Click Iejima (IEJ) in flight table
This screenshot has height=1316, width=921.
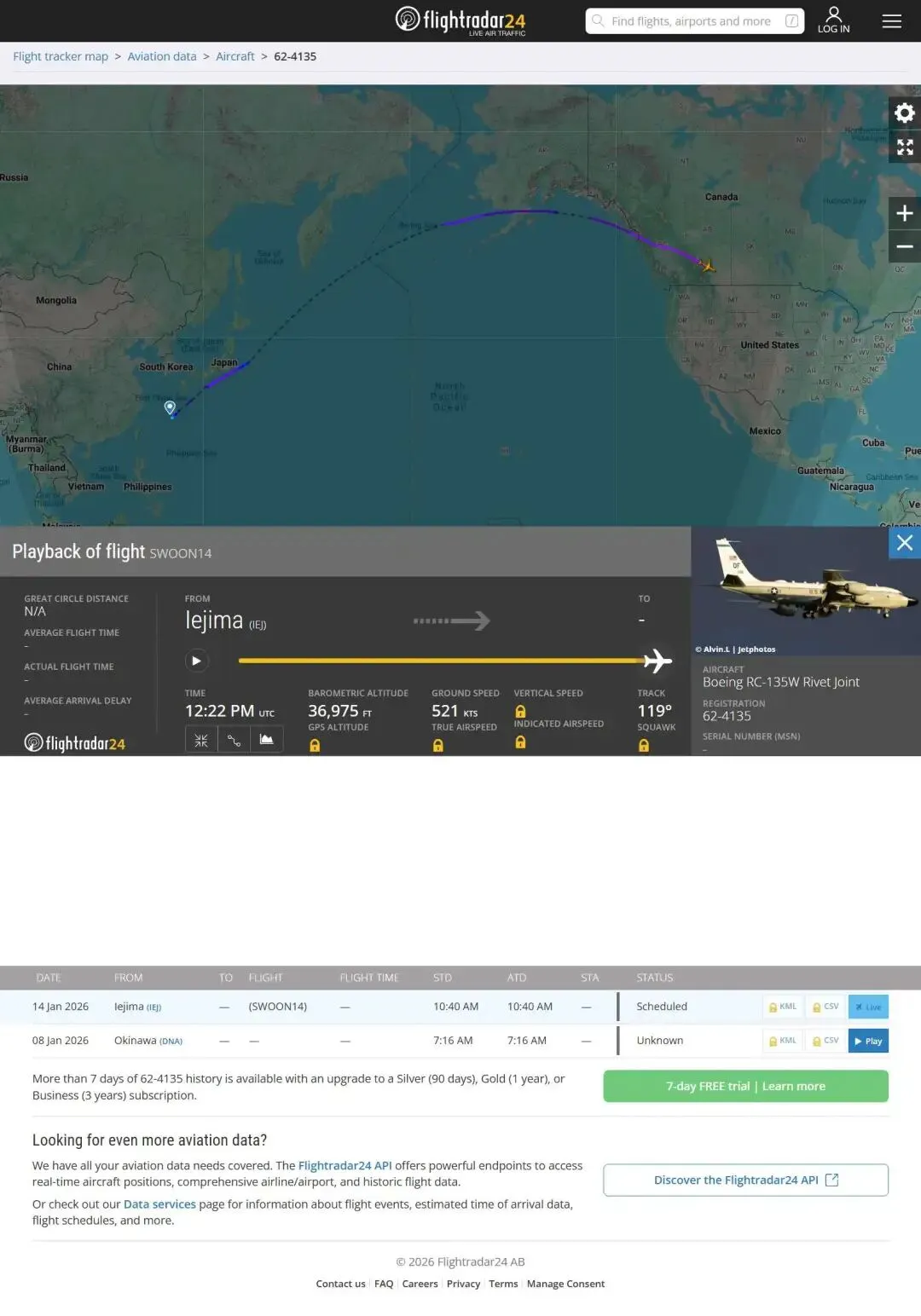[137, 1007]
